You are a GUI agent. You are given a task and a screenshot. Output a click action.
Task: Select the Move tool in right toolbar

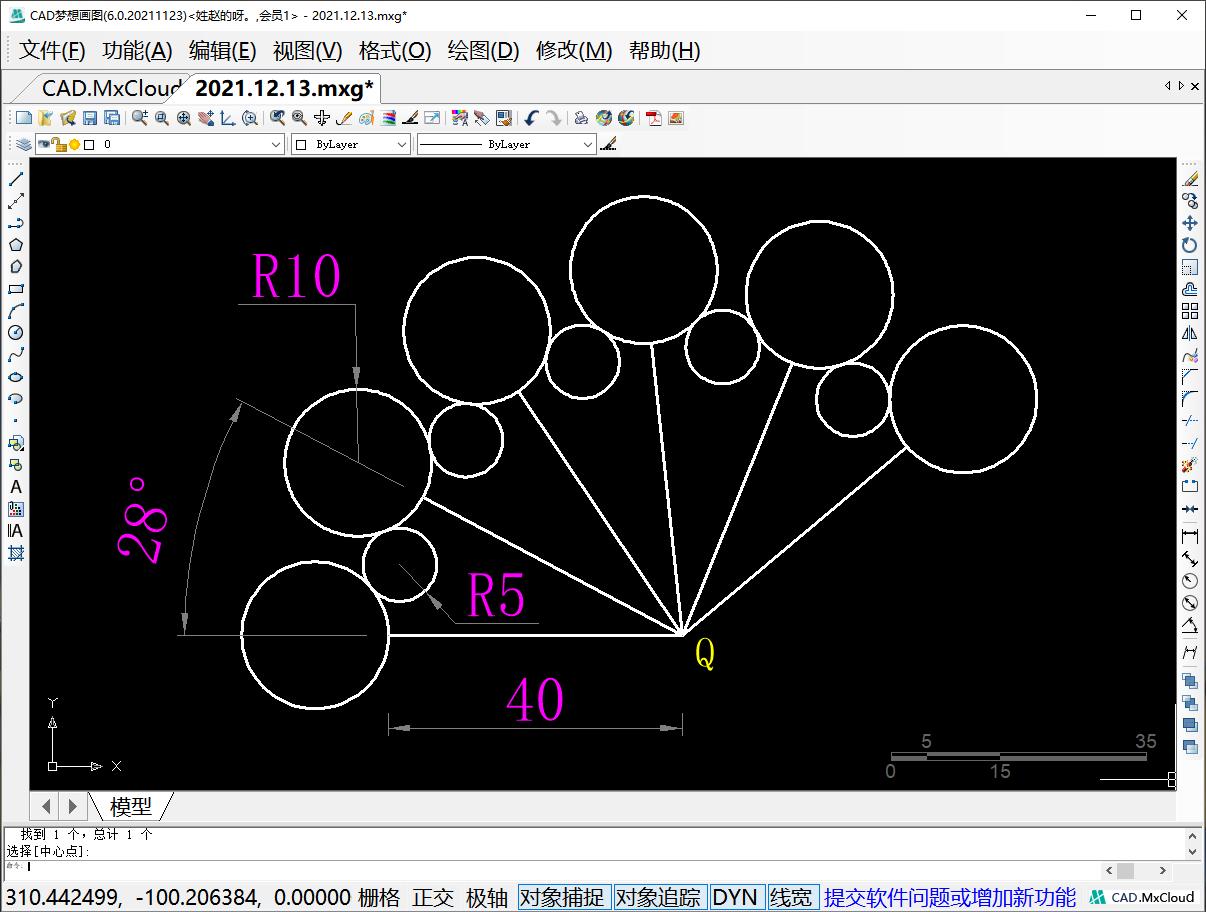tap(1190, 223)
